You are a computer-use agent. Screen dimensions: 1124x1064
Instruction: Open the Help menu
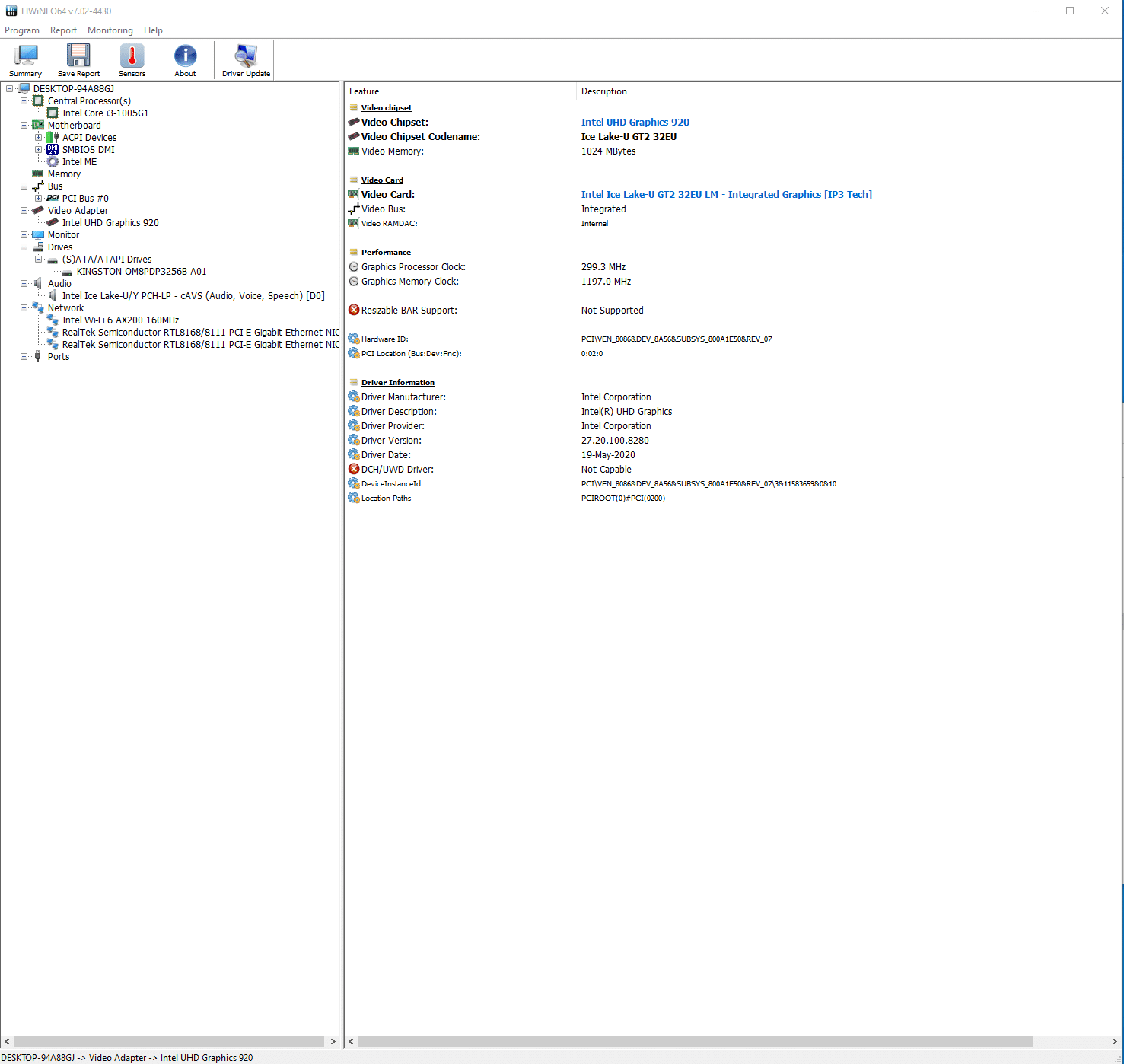(x=153, y=30)
